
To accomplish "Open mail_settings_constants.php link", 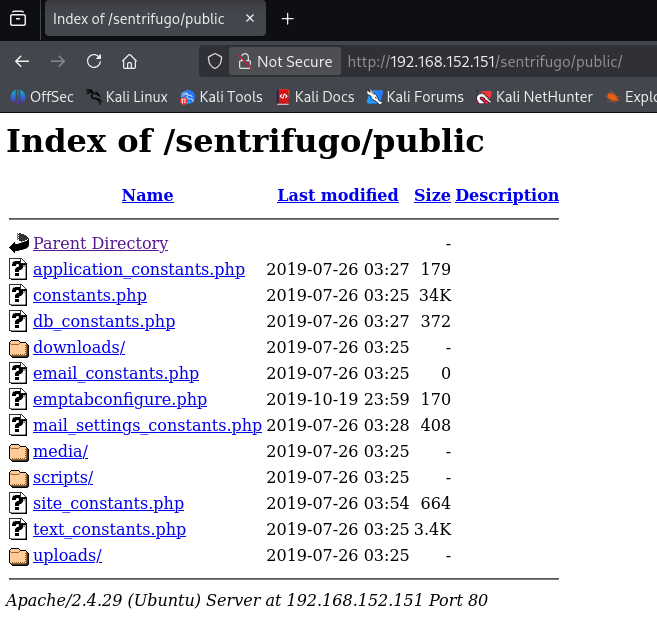I will [x=147, y=425].
